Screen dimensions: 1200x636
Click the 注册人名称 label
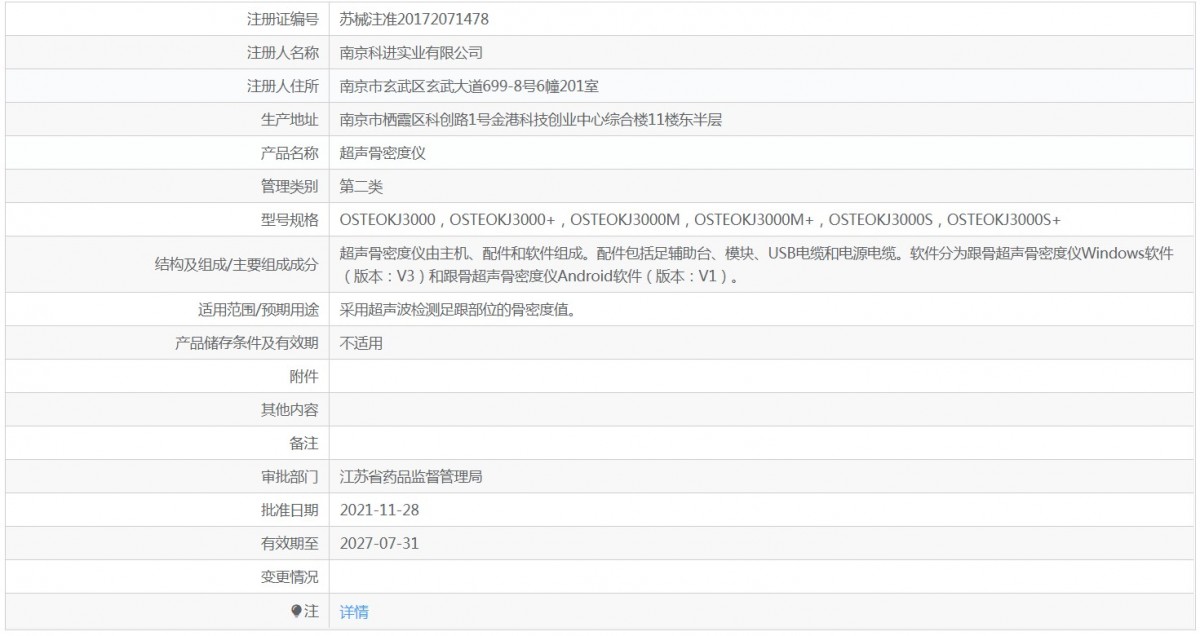click(x=283, y=52)
